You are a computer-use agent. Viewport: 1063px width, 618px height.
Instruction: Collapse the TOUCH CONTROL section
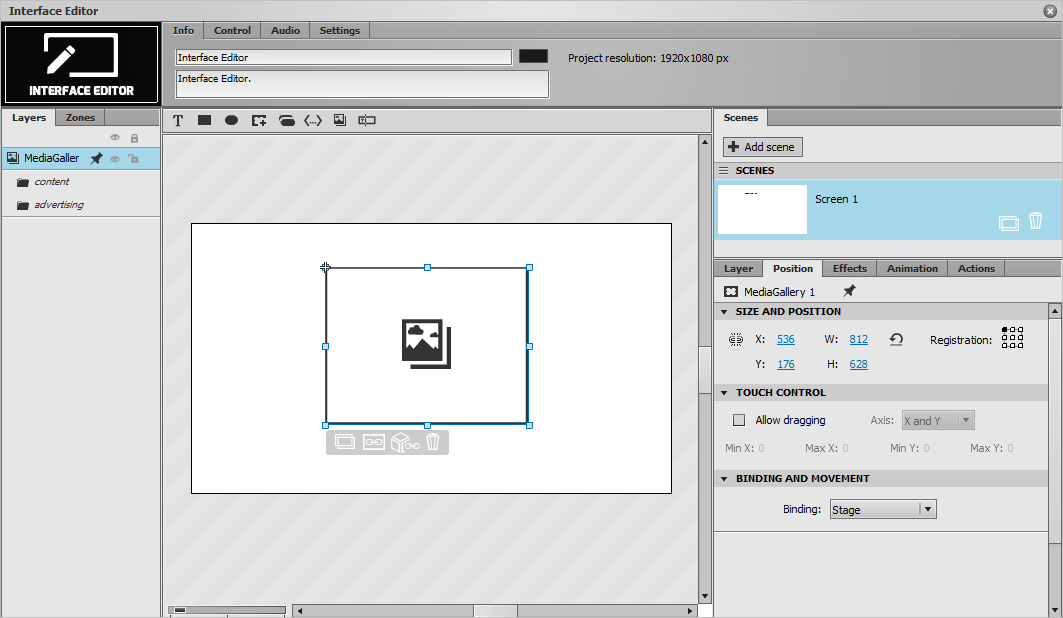pos(724,393)
